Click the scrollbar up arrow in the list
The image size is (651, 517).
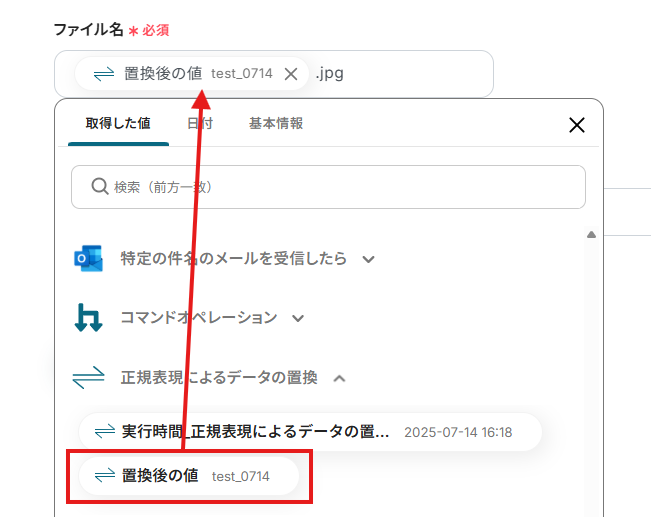point(591,235)
